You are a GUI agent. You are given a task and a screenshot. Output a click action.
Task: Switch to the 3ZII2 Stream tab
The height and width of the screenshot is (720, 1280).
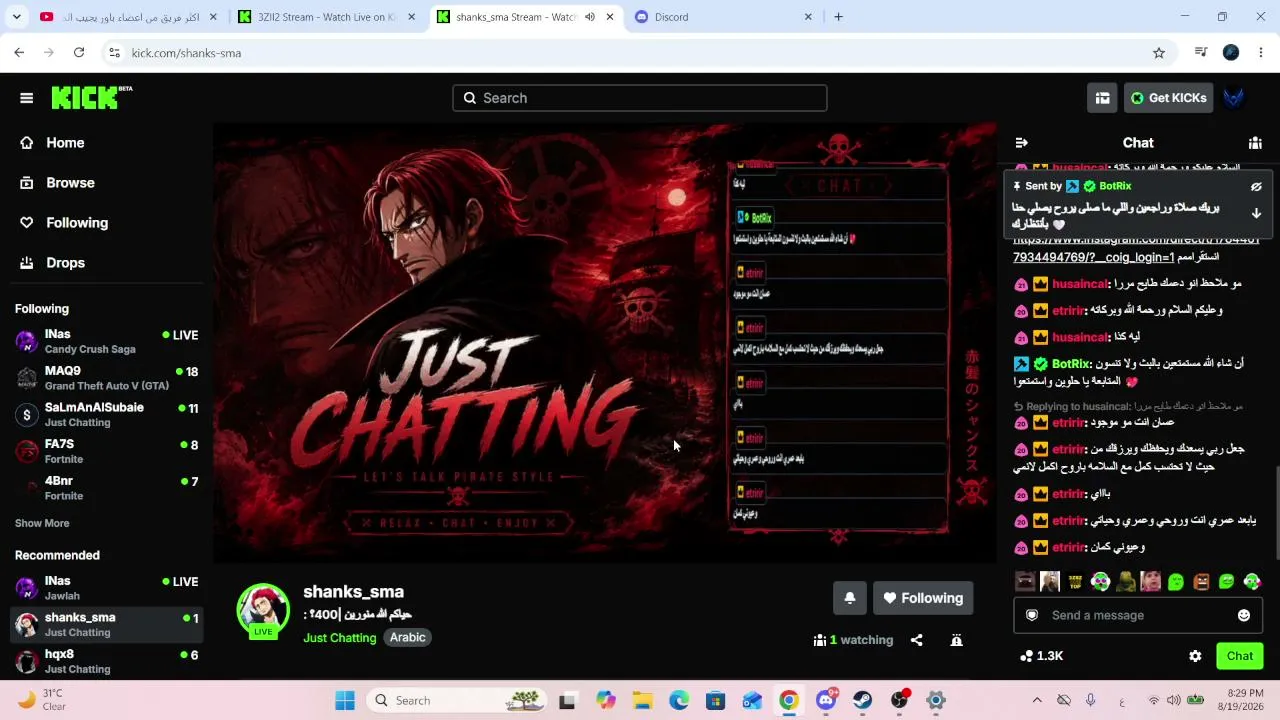pyautogui.click(x=326, y=17)
